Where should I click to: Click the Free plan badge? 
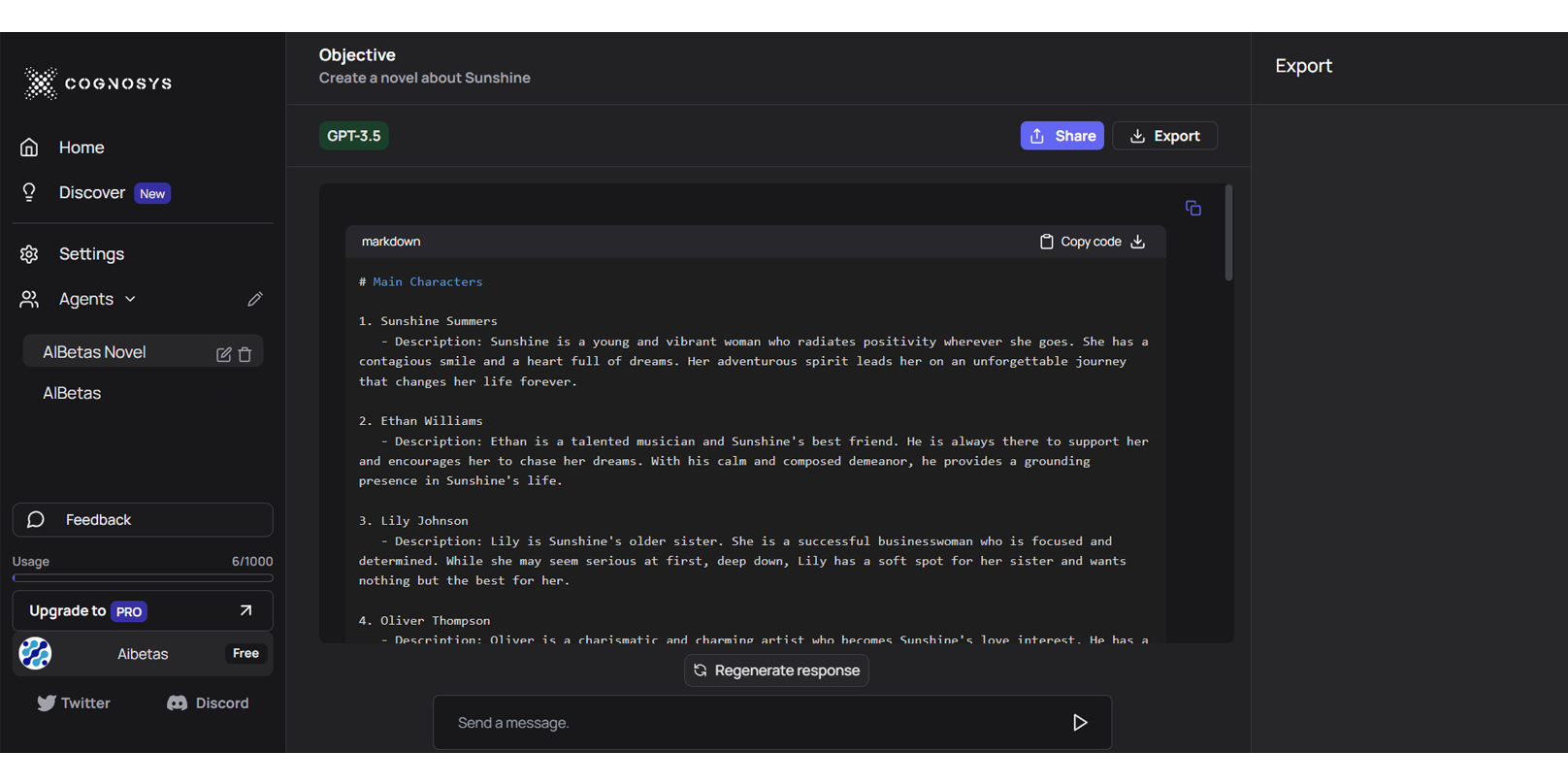[245, 653]
